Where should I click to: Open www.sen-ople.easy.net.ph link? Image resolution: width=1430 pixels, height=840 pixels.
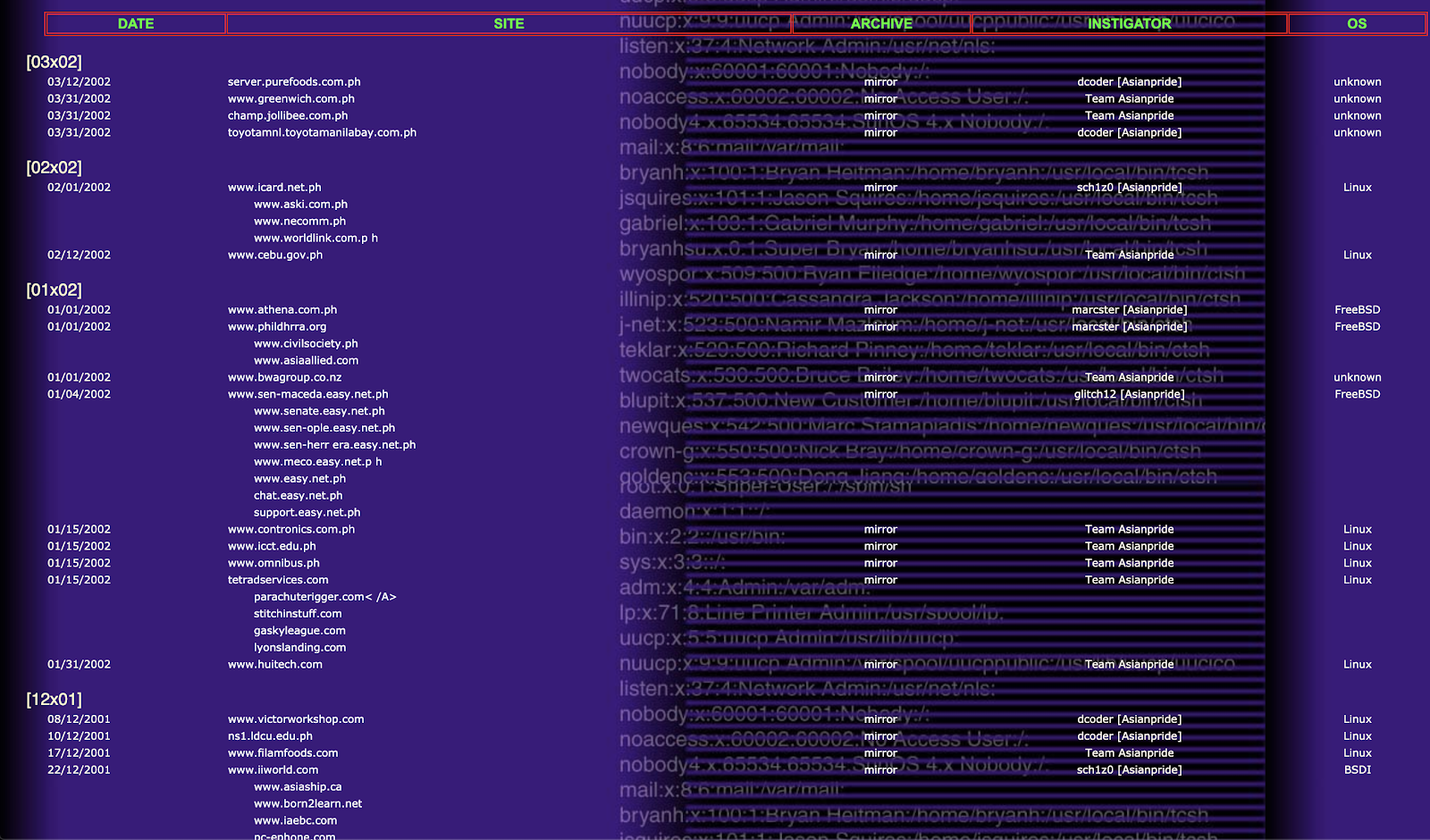pos(324,429)
